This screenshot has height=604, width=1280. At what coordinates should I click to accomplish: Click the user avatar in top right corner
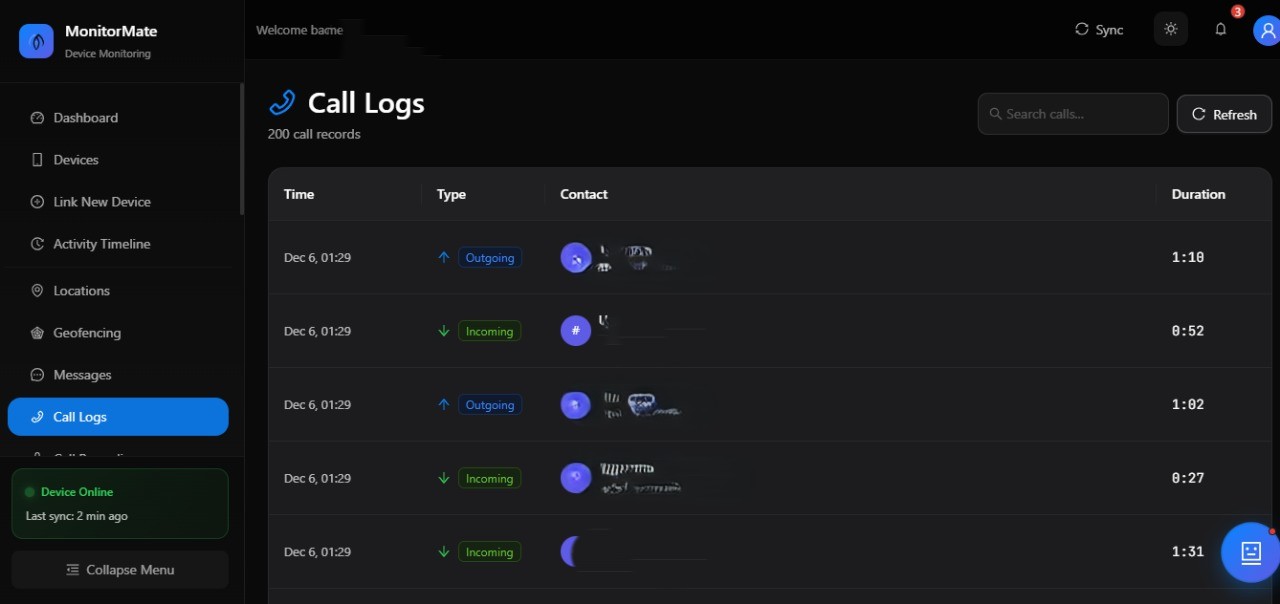[1266, 29]
